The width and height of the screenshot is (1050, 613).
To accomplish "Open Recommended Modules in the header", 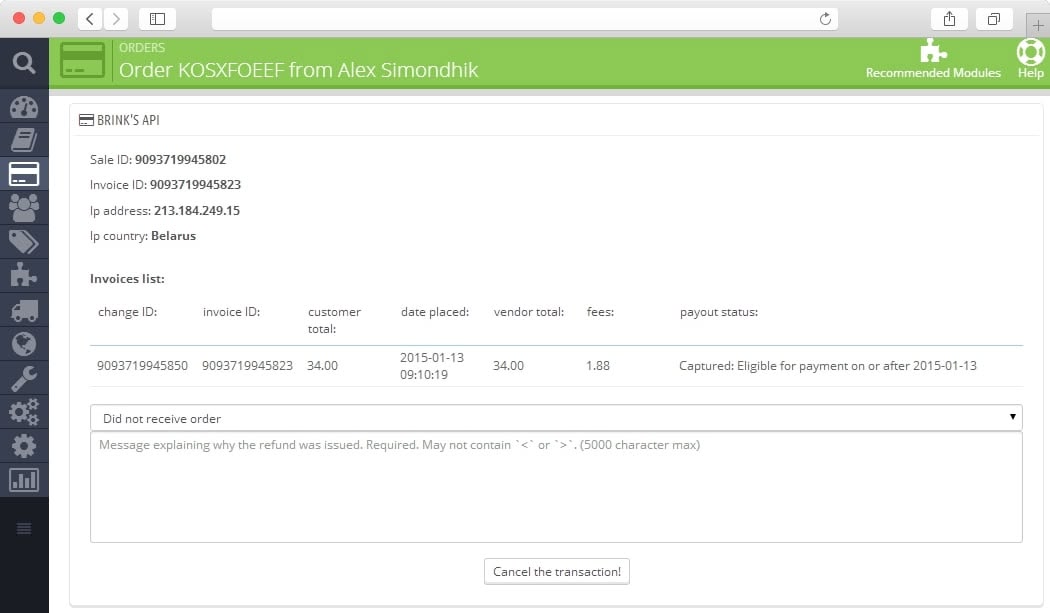I will coord(933,59).
